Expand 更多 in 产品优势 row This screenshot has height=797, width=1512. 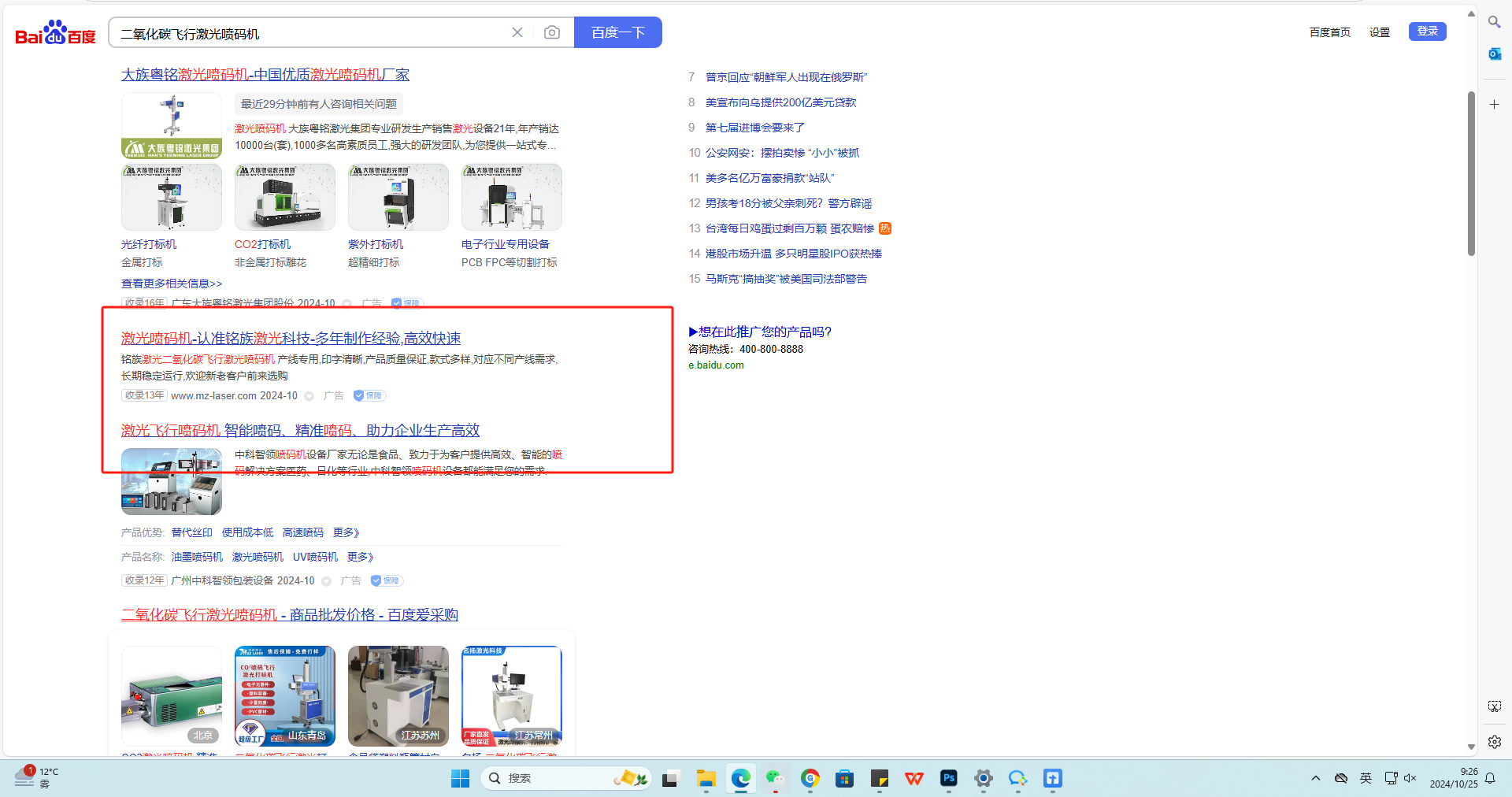pyautogui.click(x=346, y=532)
